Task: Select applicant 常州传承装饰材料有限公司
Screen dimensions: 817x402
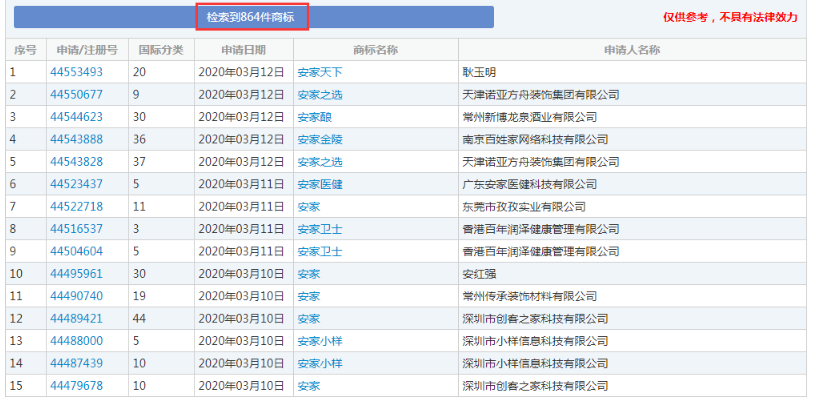Action: point(529,296)
